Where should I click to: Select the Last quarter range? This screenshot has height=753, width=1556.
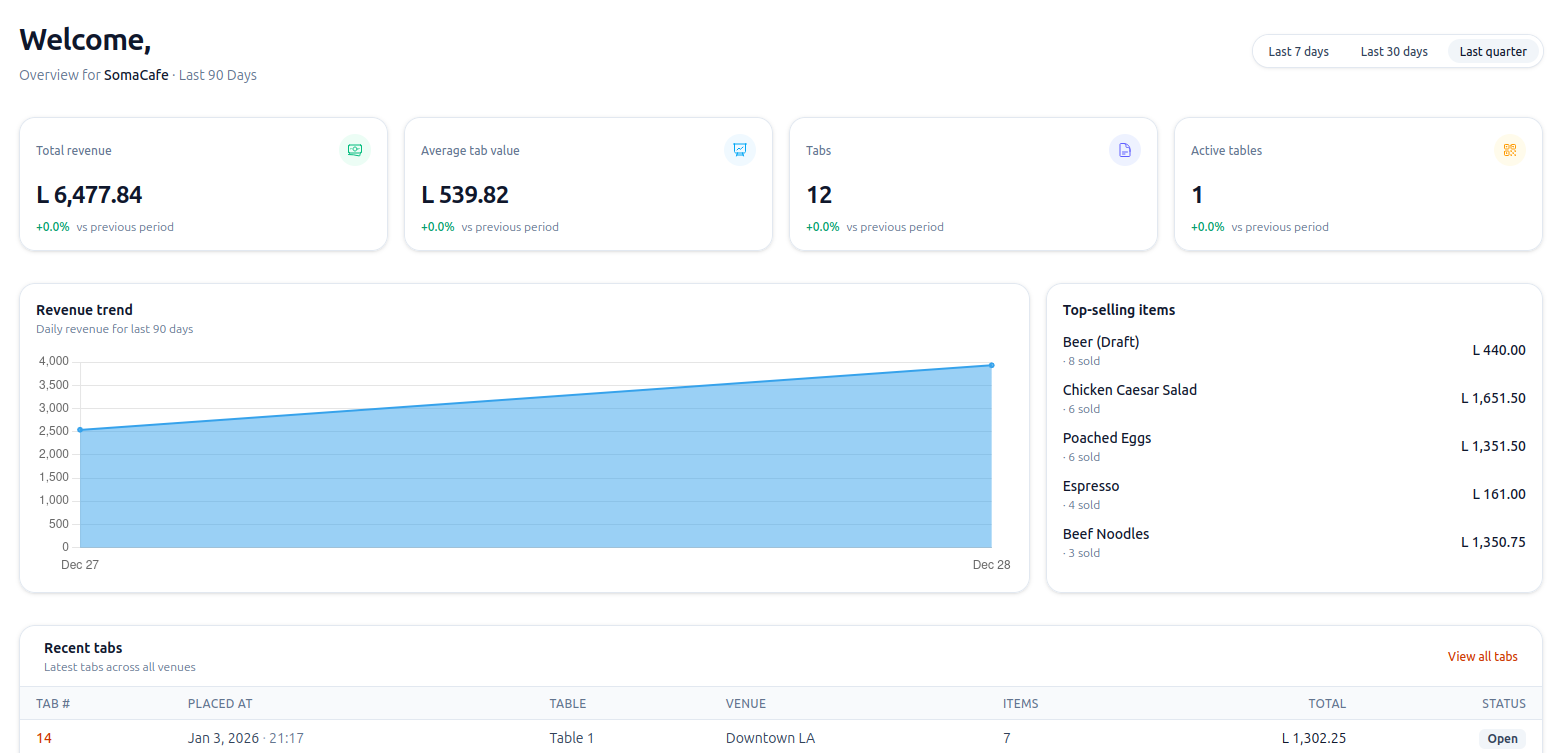pos(1492,51)
